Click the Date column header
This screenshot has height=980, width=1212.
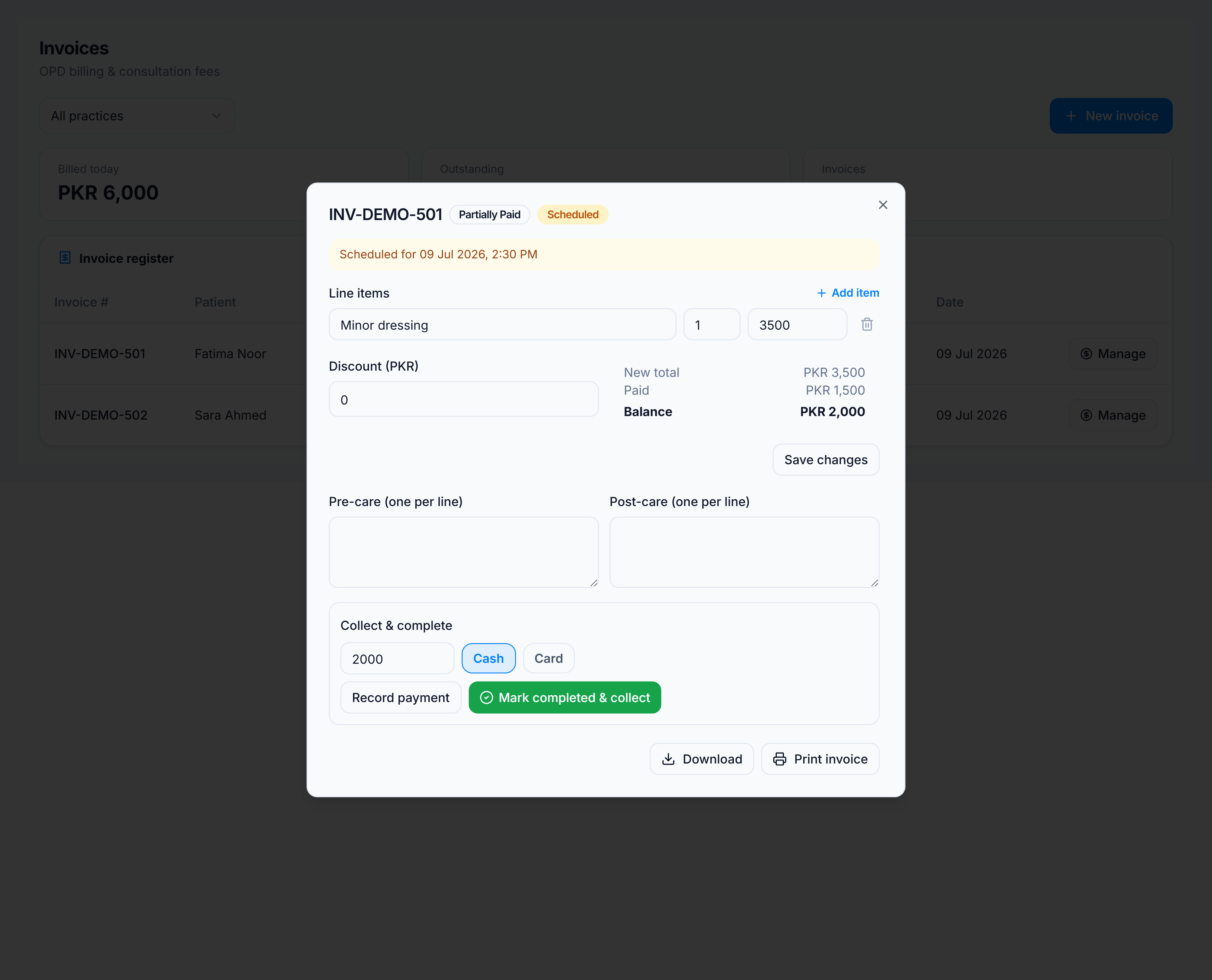[x=949, y=302]
